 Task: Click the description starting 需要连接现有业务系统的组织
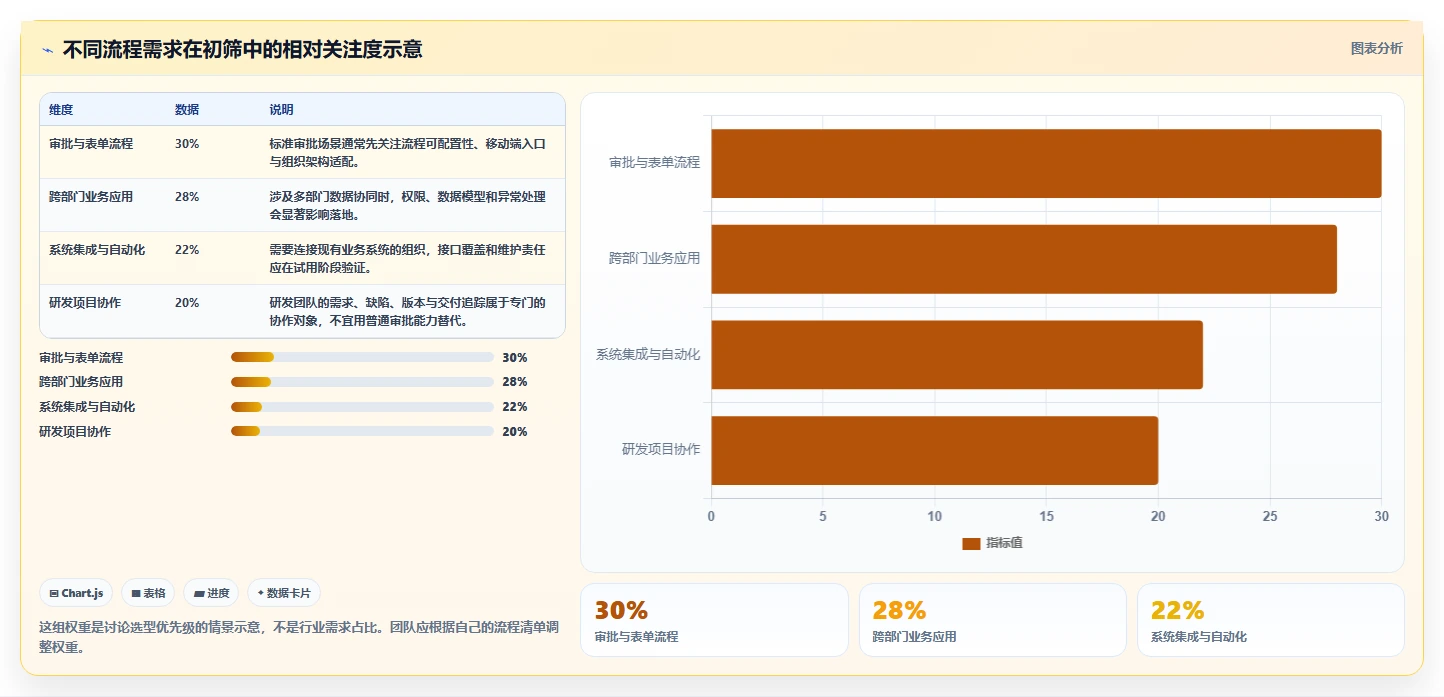407,259
